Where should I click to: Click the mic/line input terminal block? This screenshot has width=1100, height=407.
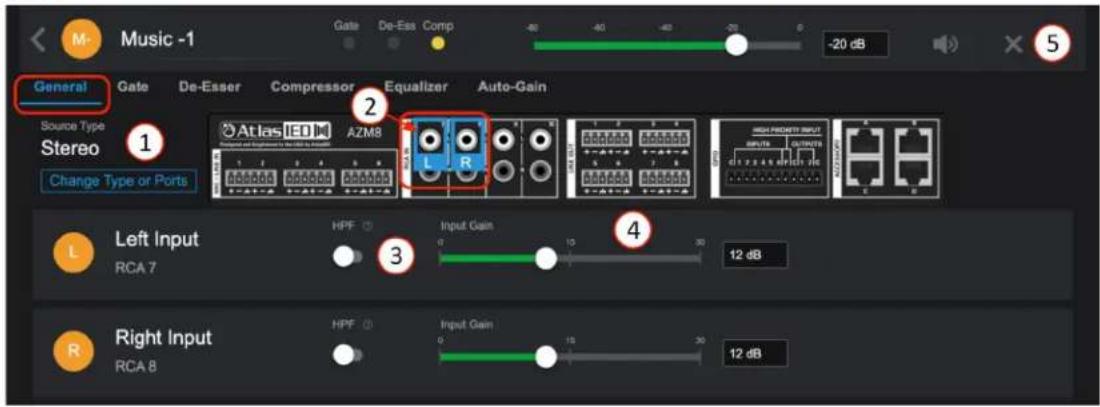304,171
